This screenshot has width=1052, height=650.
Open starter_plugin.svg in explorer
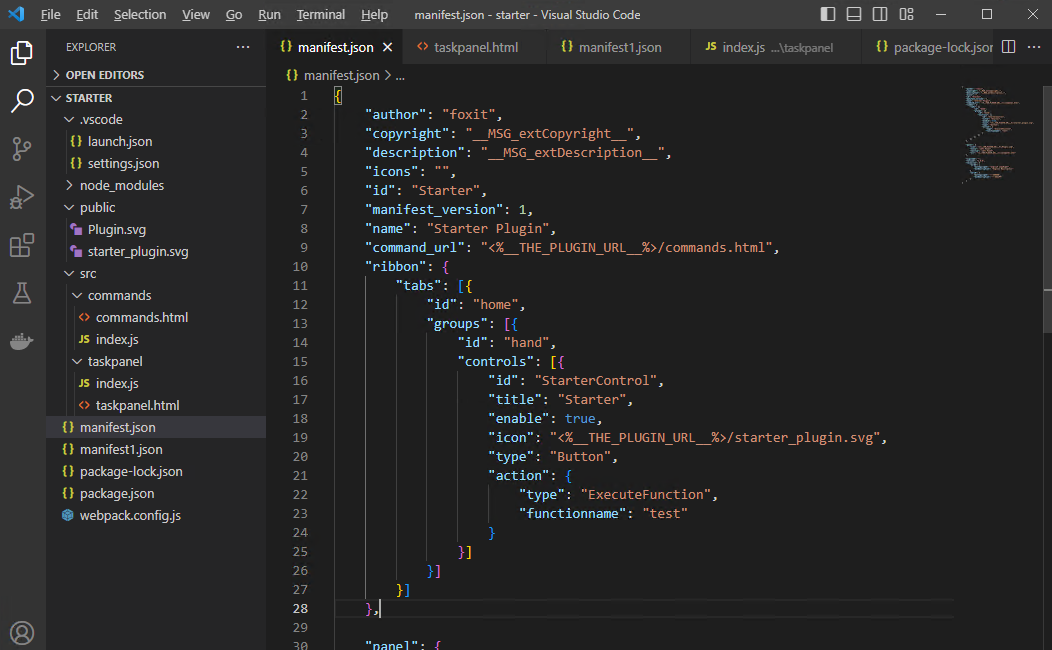pyautogui.click(x=138, y=252)
